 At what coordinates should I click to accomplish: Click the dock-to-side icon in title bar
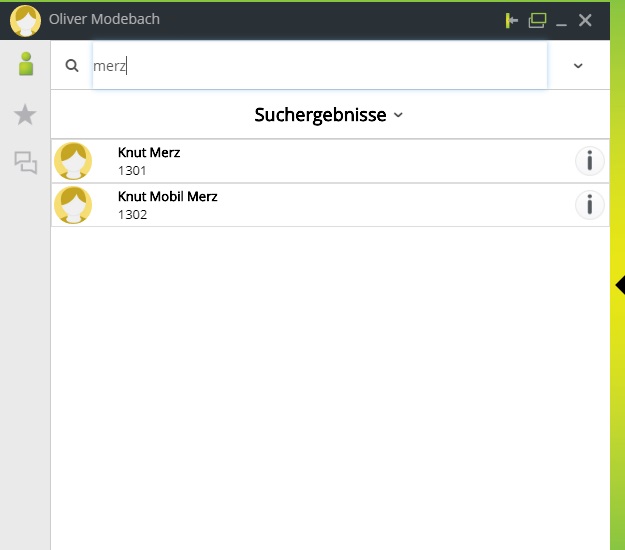[512, 20]
